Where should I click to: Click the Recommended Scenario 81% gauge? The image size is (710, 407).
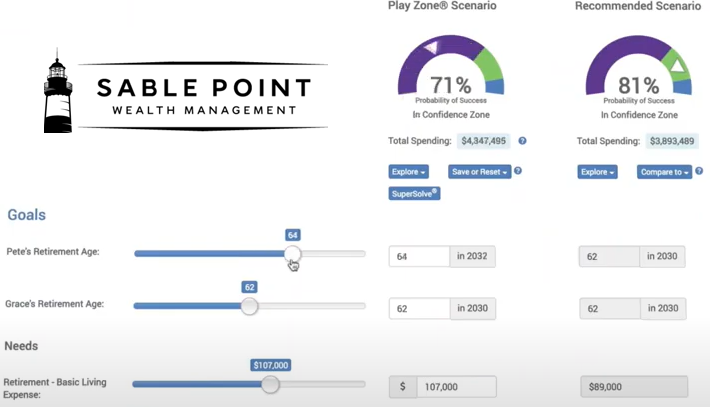point(638,66)
